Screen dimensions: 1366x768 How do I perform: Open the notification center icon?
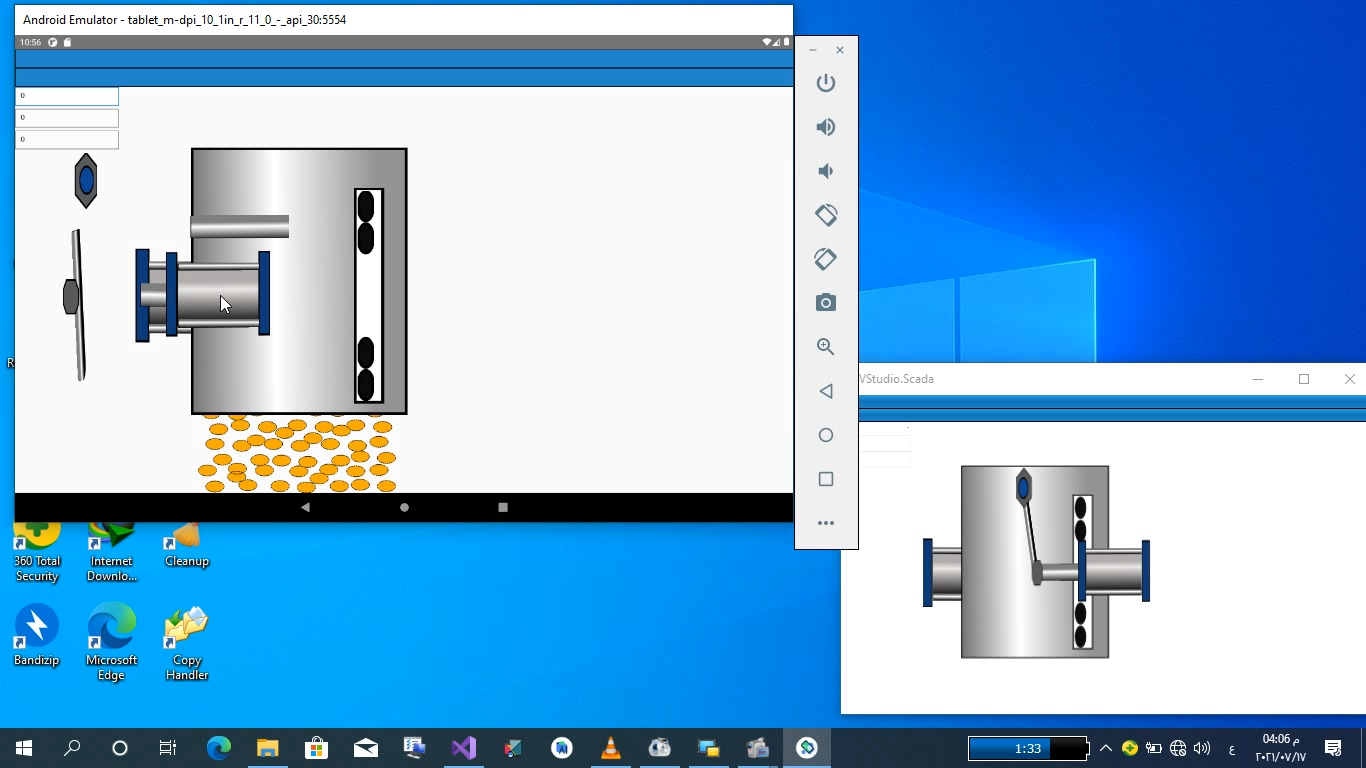click(1333, 748)
